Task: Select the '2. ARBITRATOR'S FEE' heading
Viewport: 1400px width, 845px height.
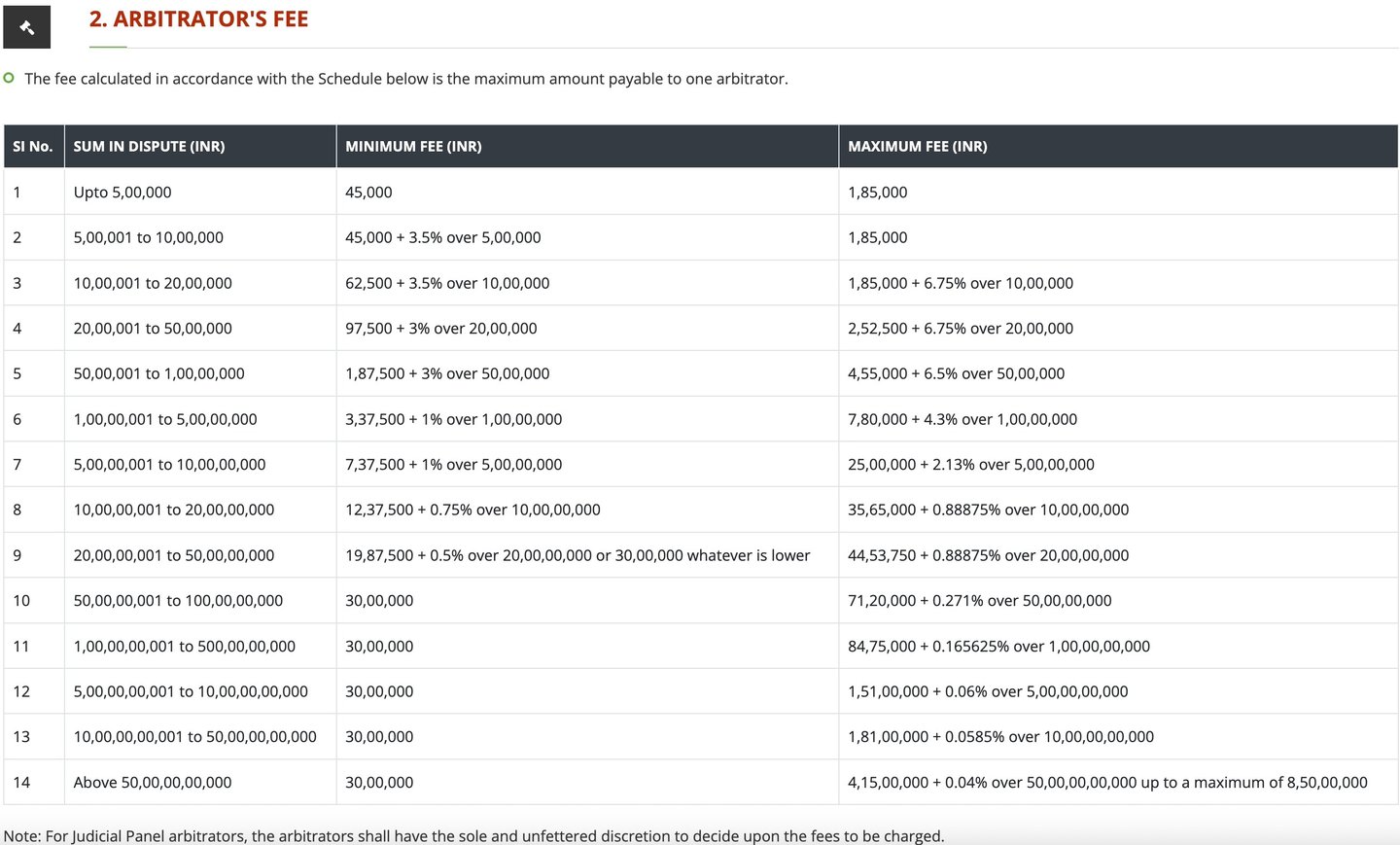Action: [x=198, y=19]
